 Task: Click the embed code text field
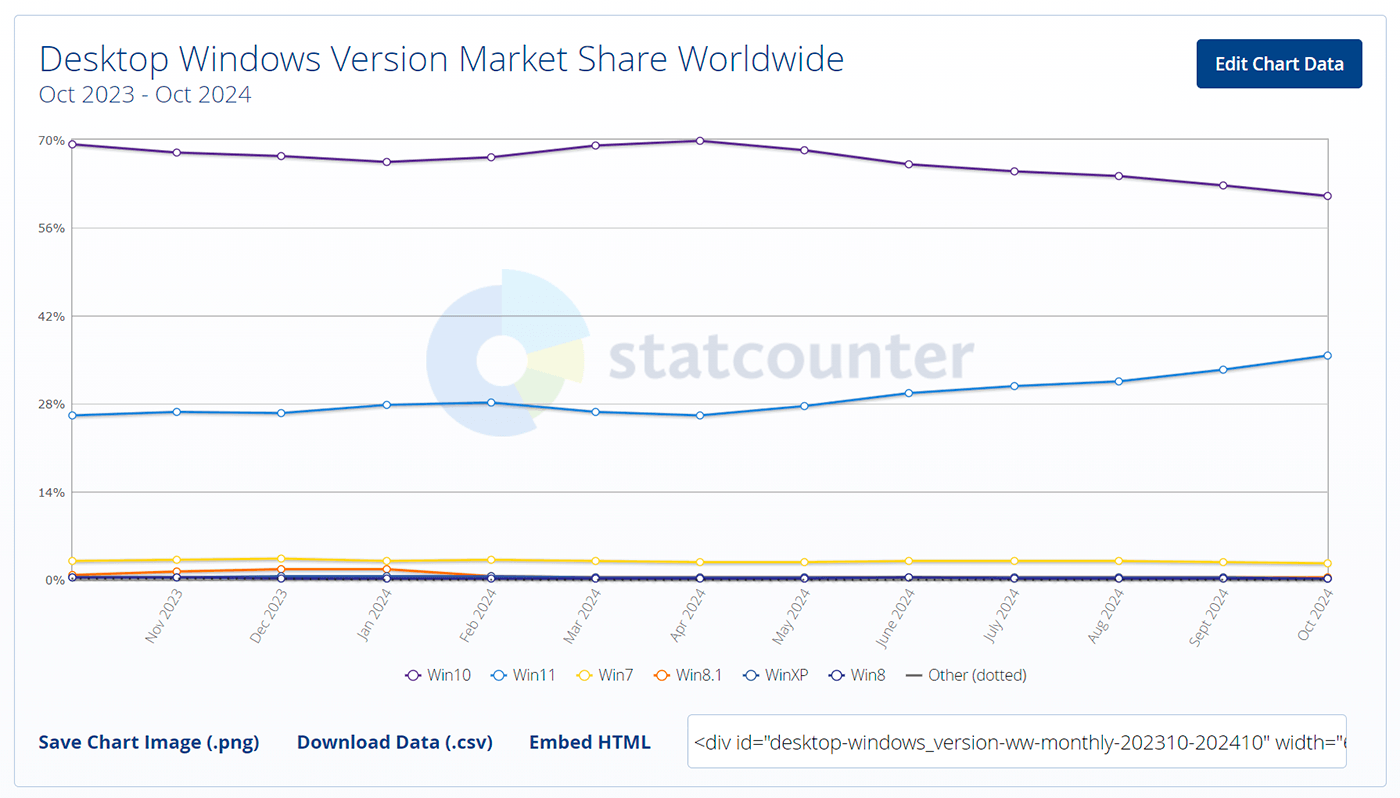pos(1016,742)
